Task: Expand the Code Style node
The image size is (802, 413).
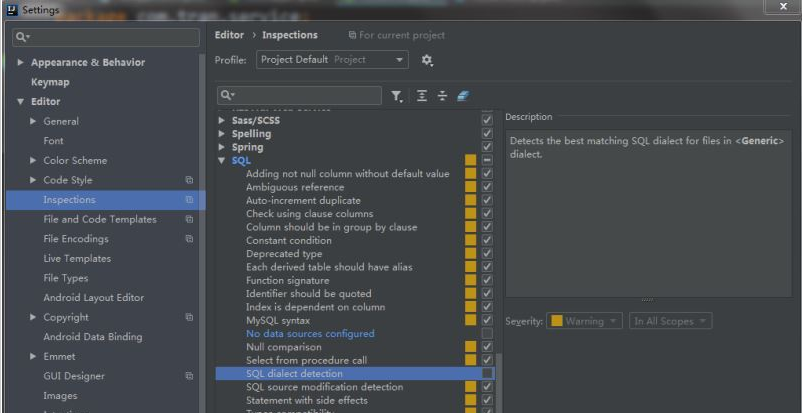Action: tap(33, 180)
